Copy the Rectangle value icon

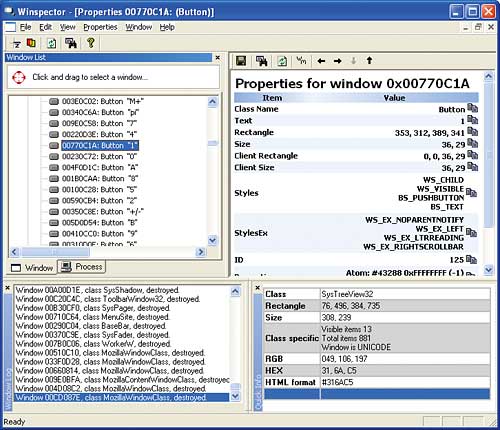pos(472,132)
